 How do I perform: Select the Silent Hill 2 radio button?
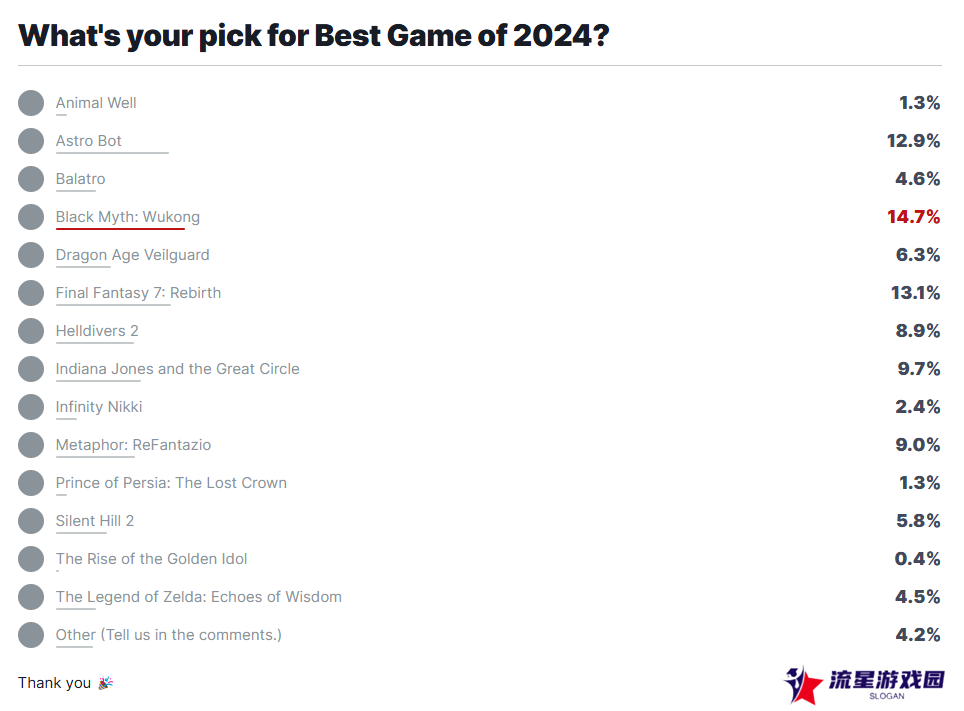pos(31,521)
